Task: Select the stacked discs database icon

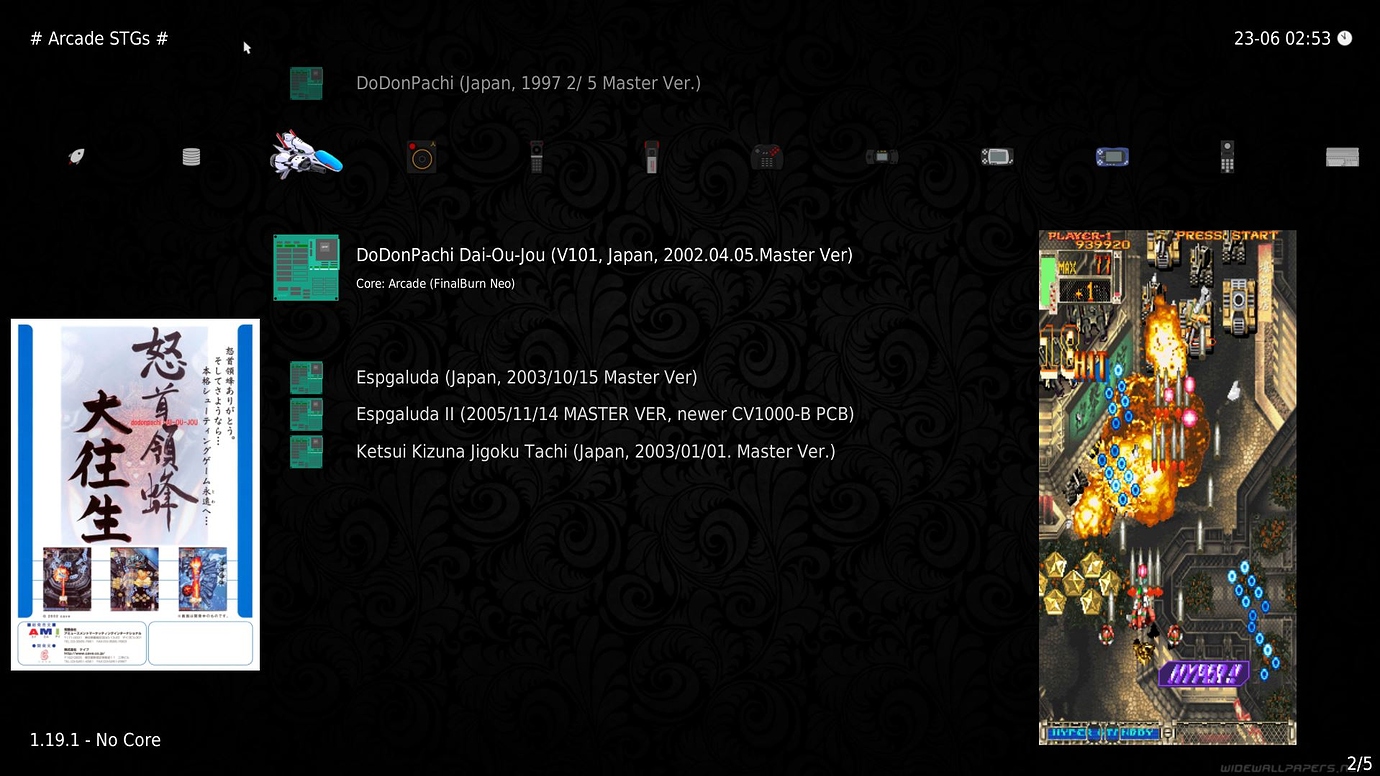Action: [191, 157]
